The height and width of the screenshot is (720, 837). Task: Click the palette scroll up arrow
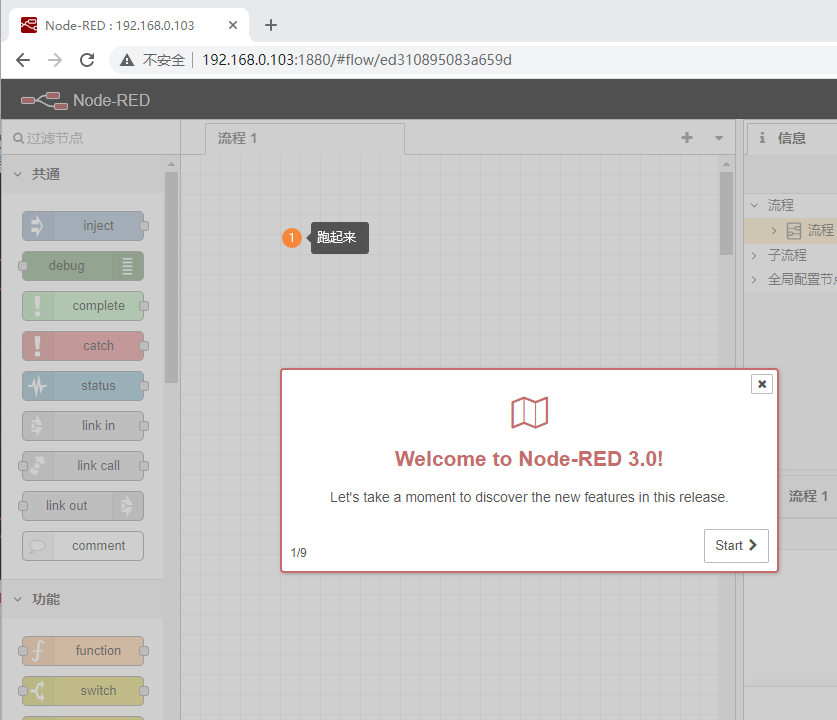pos(171,164)
